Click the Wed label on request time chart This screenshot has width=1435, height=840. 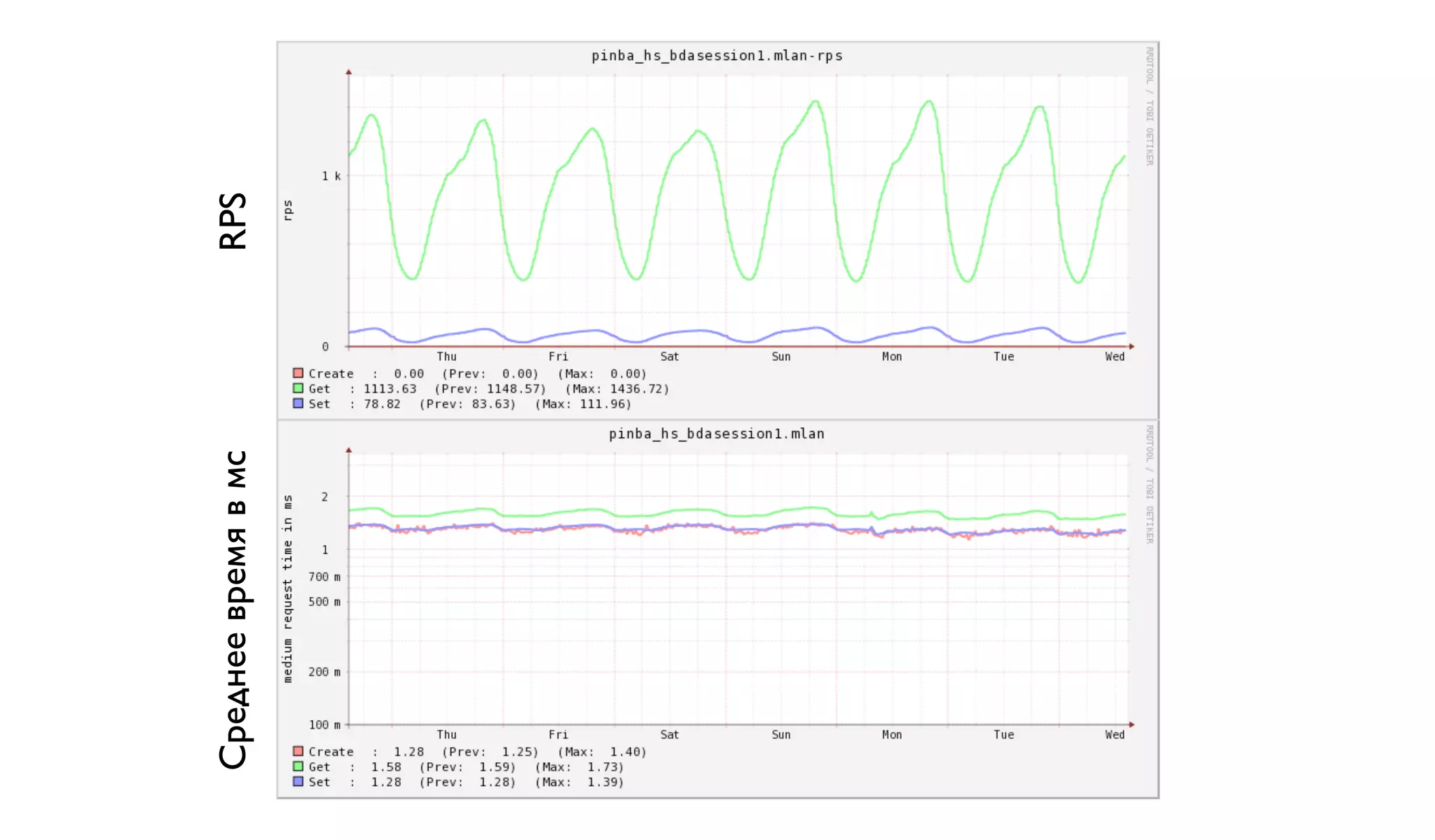[x=1114, y=734]
